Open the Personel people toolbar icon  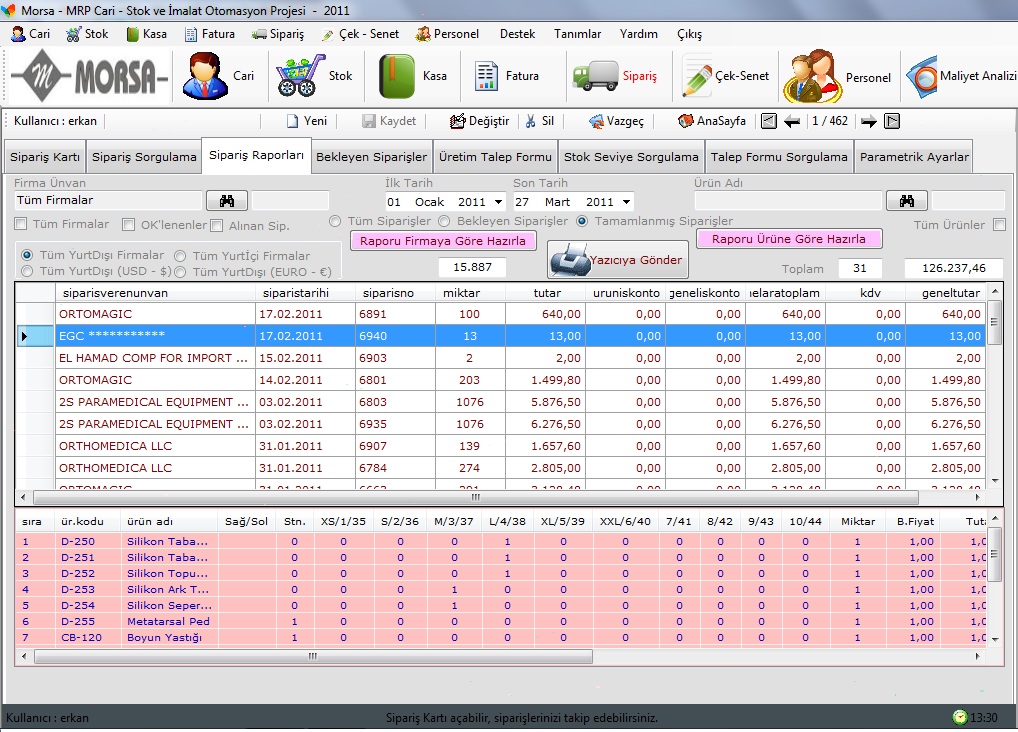coord(812,77)
